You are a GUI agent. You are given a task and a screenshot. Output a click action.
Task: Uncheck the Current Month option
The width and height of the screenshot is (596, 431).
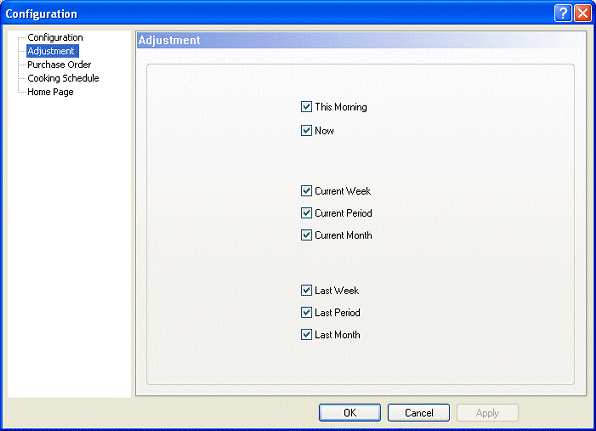tap(306, 235)
